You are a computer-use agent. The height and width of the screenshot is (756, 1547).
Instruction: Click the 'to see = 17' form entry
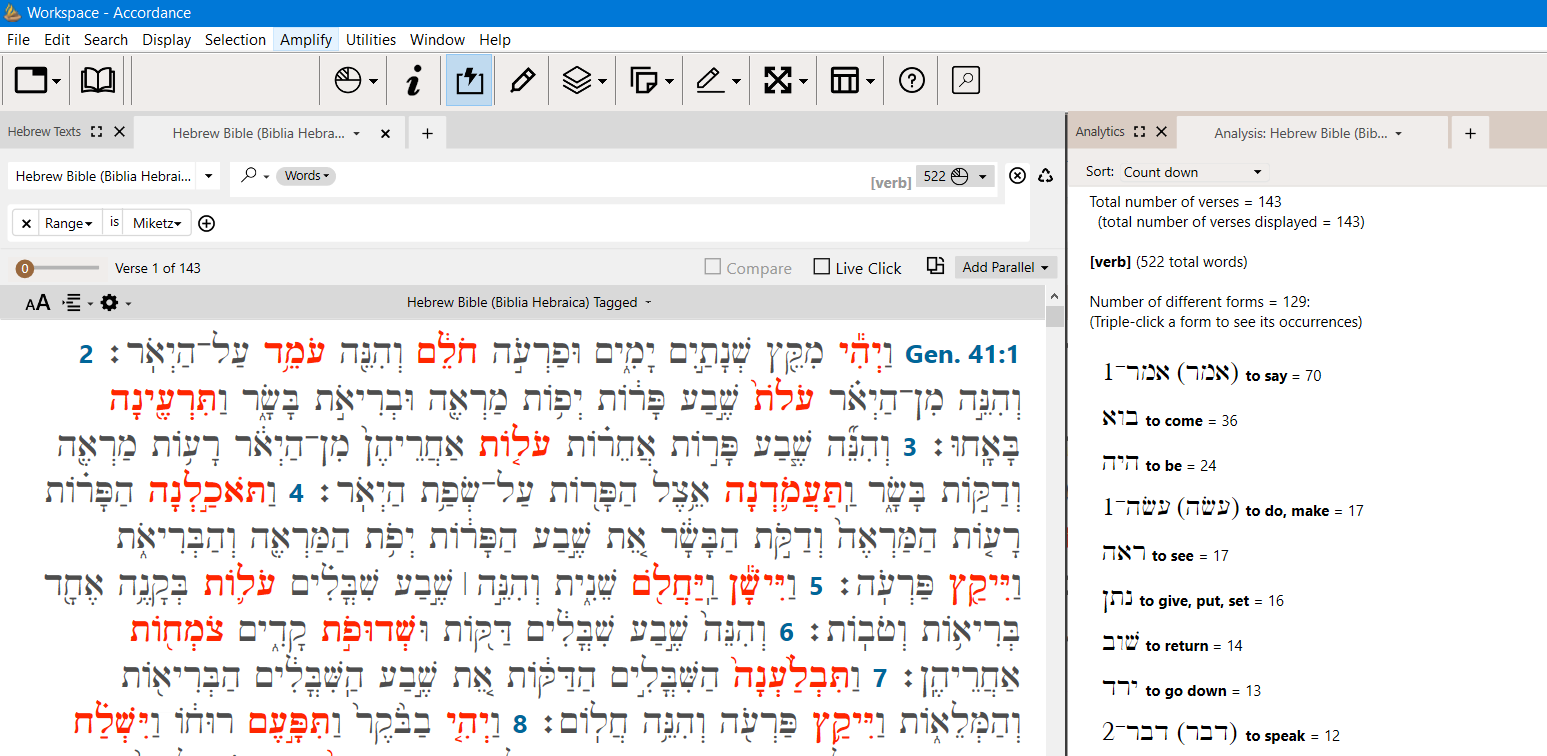[x=1165, y=555]
